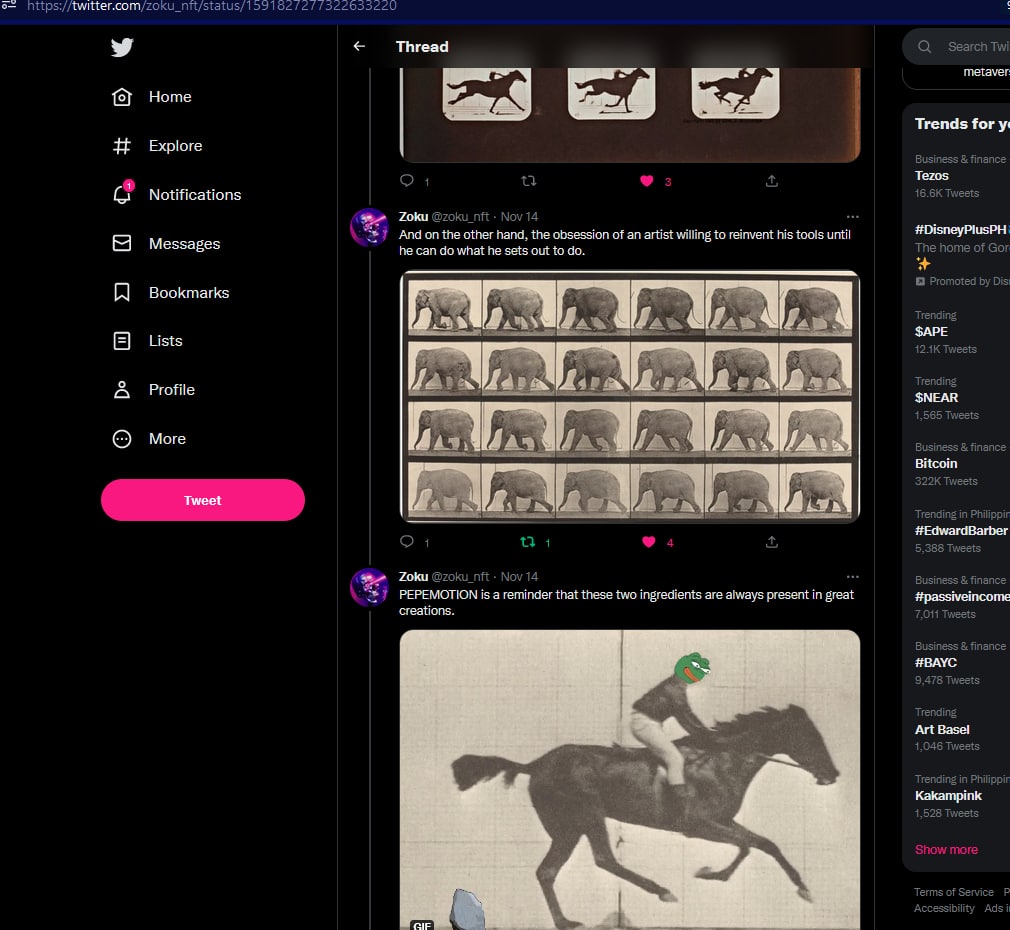
Task: Click the browser address bar URL
Action: tap(212, 6)
